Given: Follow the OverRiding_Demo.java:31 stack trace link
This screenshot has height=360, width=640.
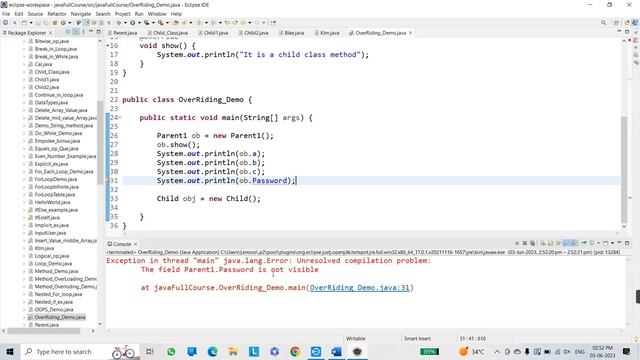Looking at the screenshot, I should (x=359, y=288).
